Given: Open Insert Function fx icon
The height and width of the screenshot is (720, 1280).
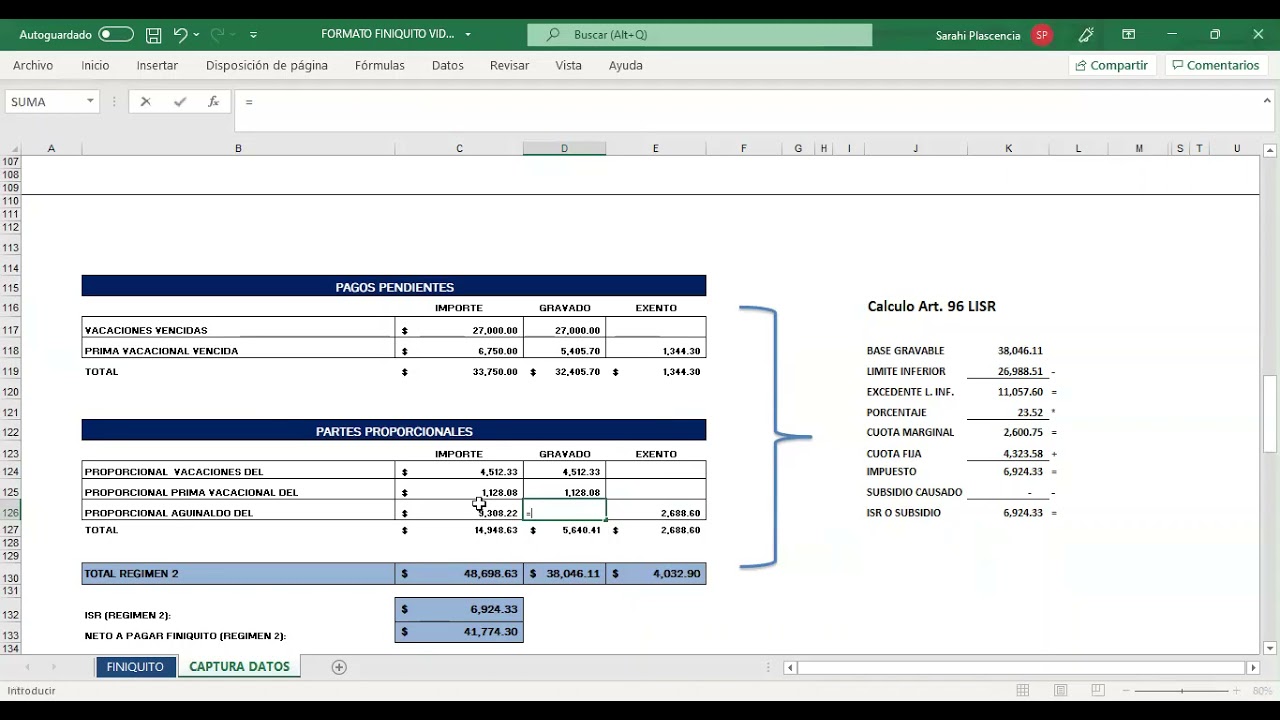Looking at the screenshot, I should 213,102.
